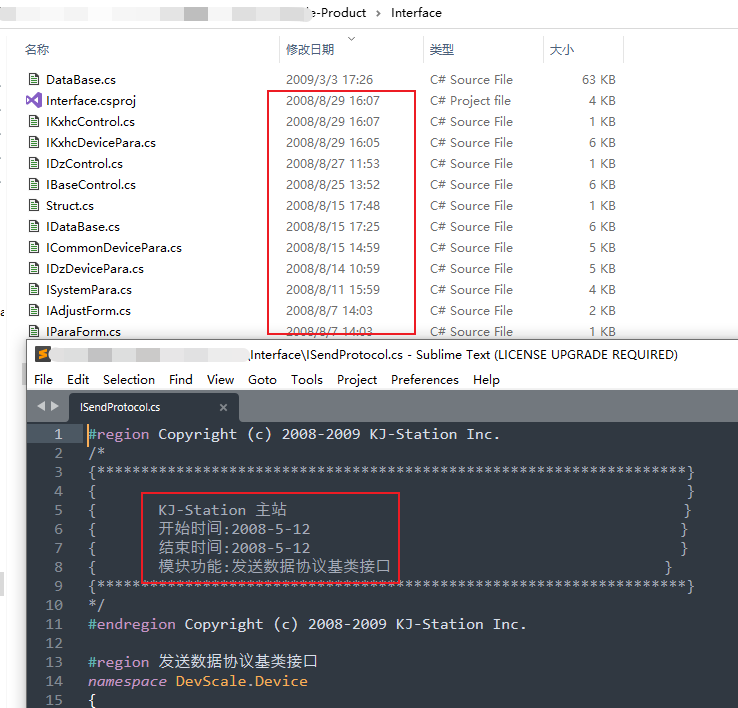Click line number 1 in the gutter
Screen dimensions: 738x708
[58, 434]
